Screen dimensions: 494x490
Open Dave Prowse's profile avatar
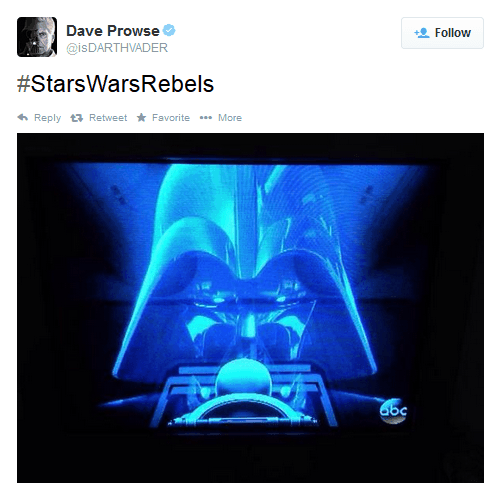pos(37,37)
